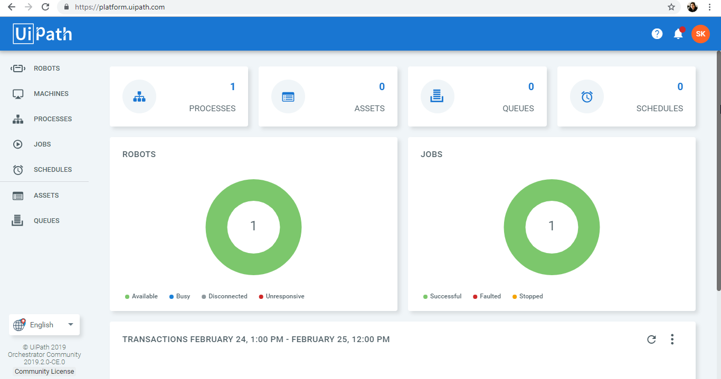721x379 pixels.
Task: Click the Assets card icon
Action: 288,97
